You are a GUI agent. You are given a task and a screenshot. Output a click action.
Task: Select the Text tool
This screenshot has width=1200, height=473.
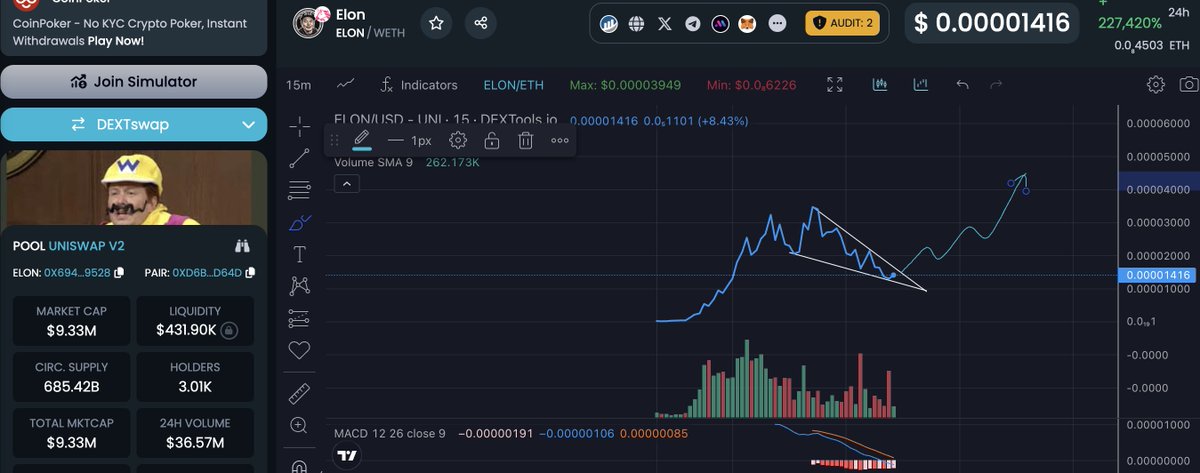coord(299,254)
